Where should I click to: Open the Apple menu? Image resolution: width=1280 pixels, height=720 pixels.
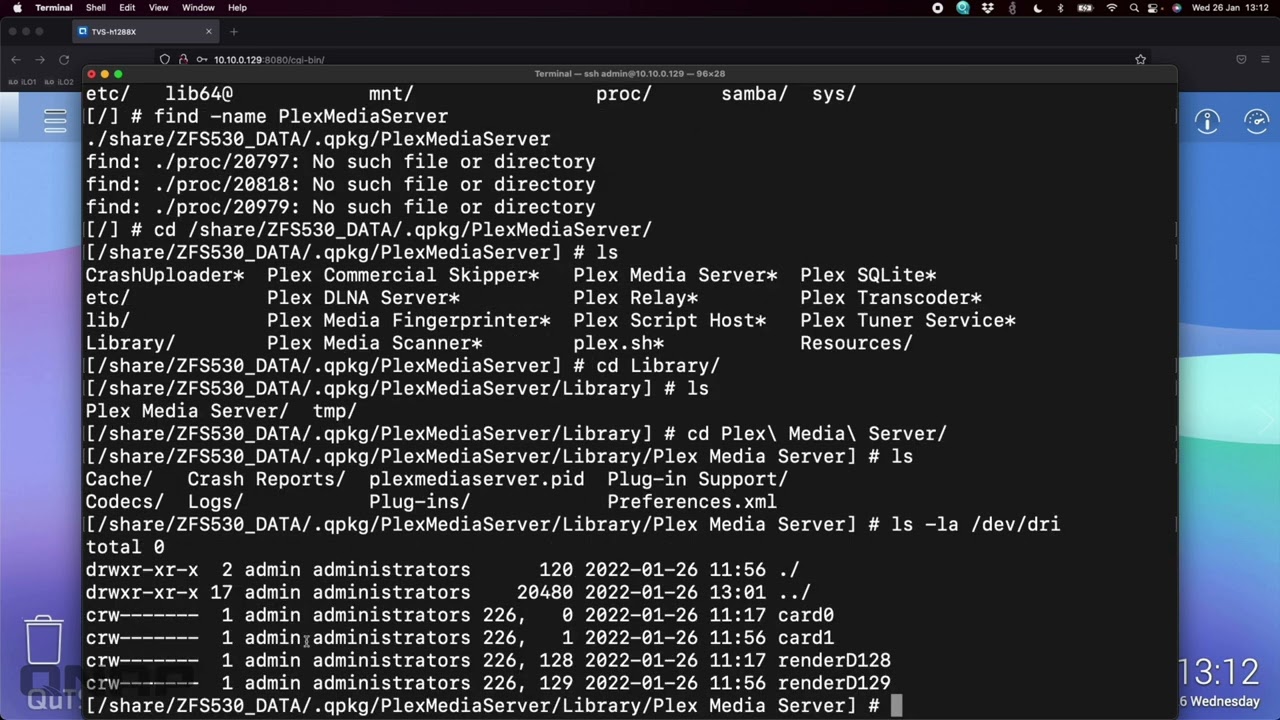click(17, 8)
